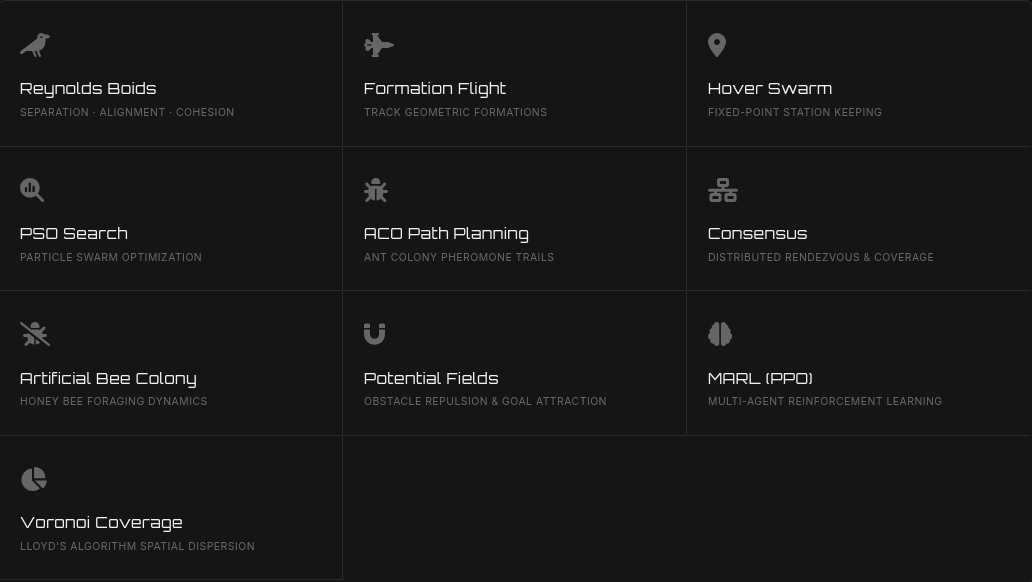The width and height of the screenshot is (1032, 582).
Task: Click the Consensus title
Action: pos(758,234)
